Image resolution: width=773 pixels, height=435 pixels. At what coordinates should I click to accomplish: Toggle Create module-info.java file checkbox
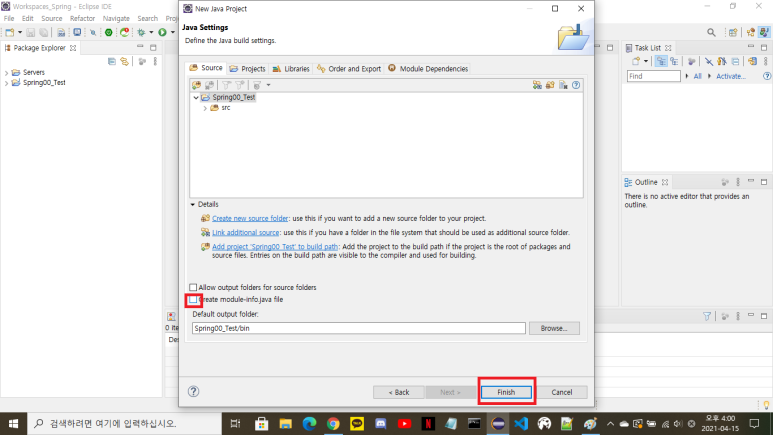tap(193, 299)
